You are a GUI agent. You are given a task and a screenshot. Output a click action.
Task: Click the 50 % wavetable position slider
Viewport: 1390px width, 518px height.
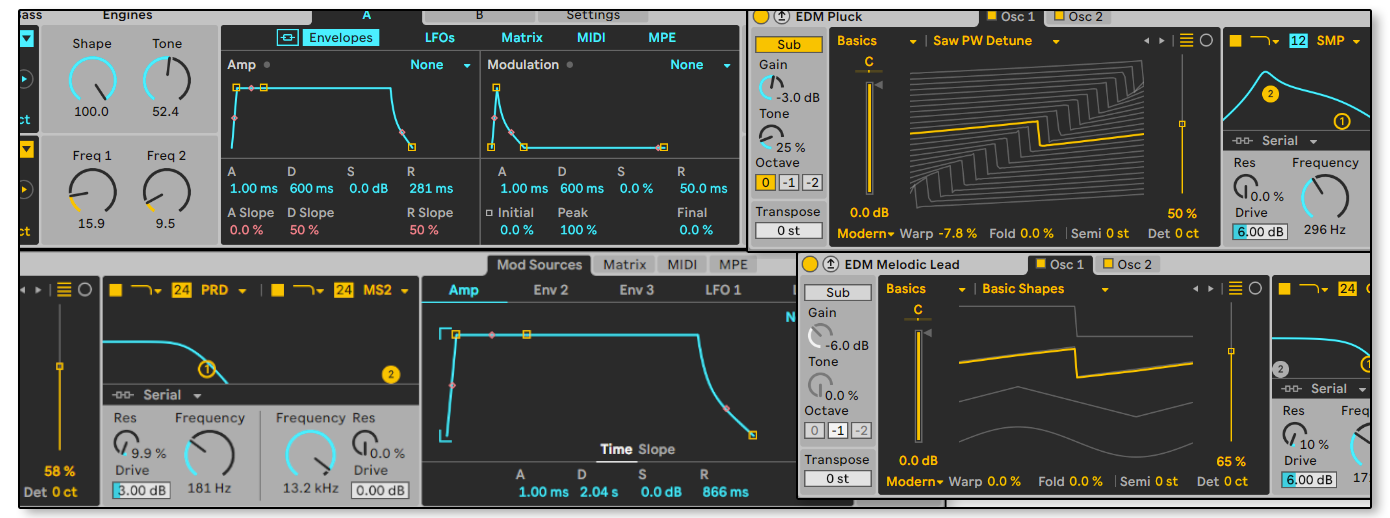(1182, 124)
